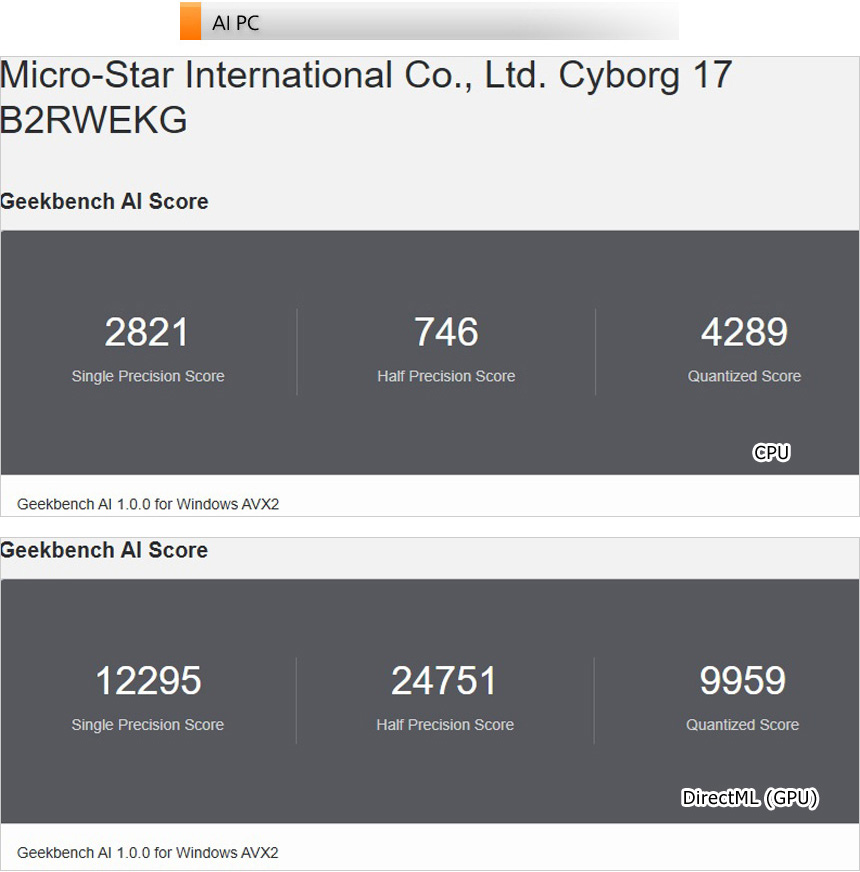860x872 pixels.
Task: Click the Micro-Star Cyborg 17 B2RWEKG title
Action: (366, 97)
